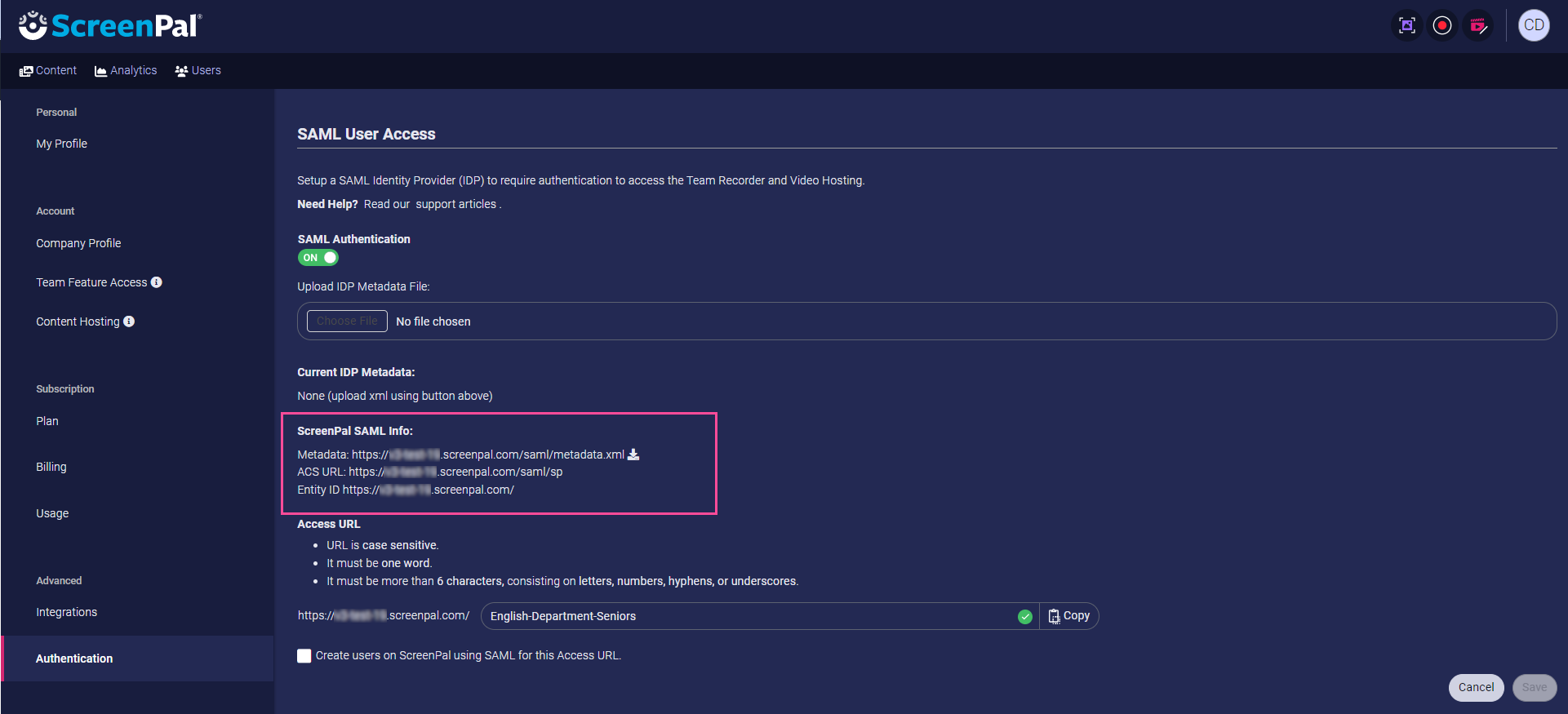Image resolution: width=1568 pixels, height=714 pixels.
Task: Open the Analytics menu
Action: point(126,71)
